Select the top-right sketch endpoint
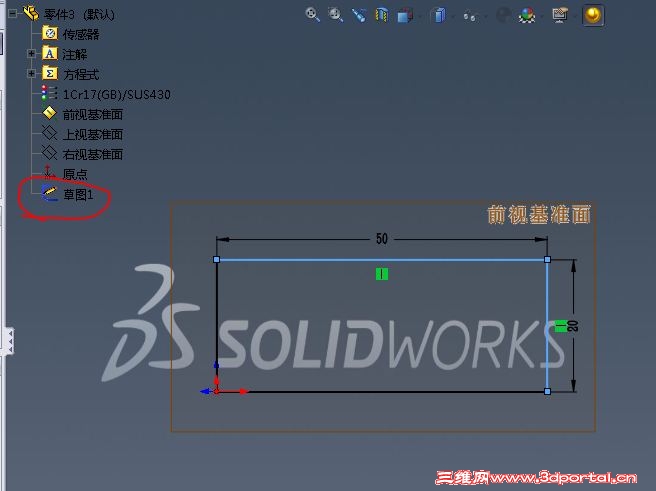The image size is (656, 491). (x=547, y=260)
